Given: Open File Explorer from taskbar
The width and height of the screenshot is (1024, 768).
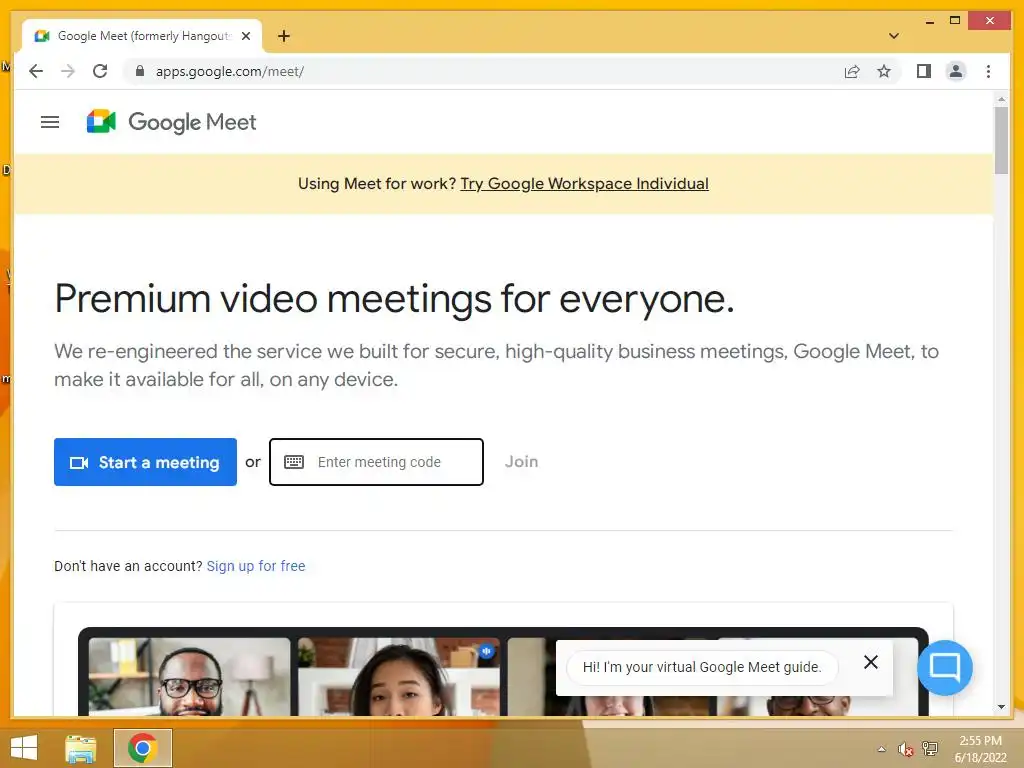Looking at the screenshot, I should point(80,748).
